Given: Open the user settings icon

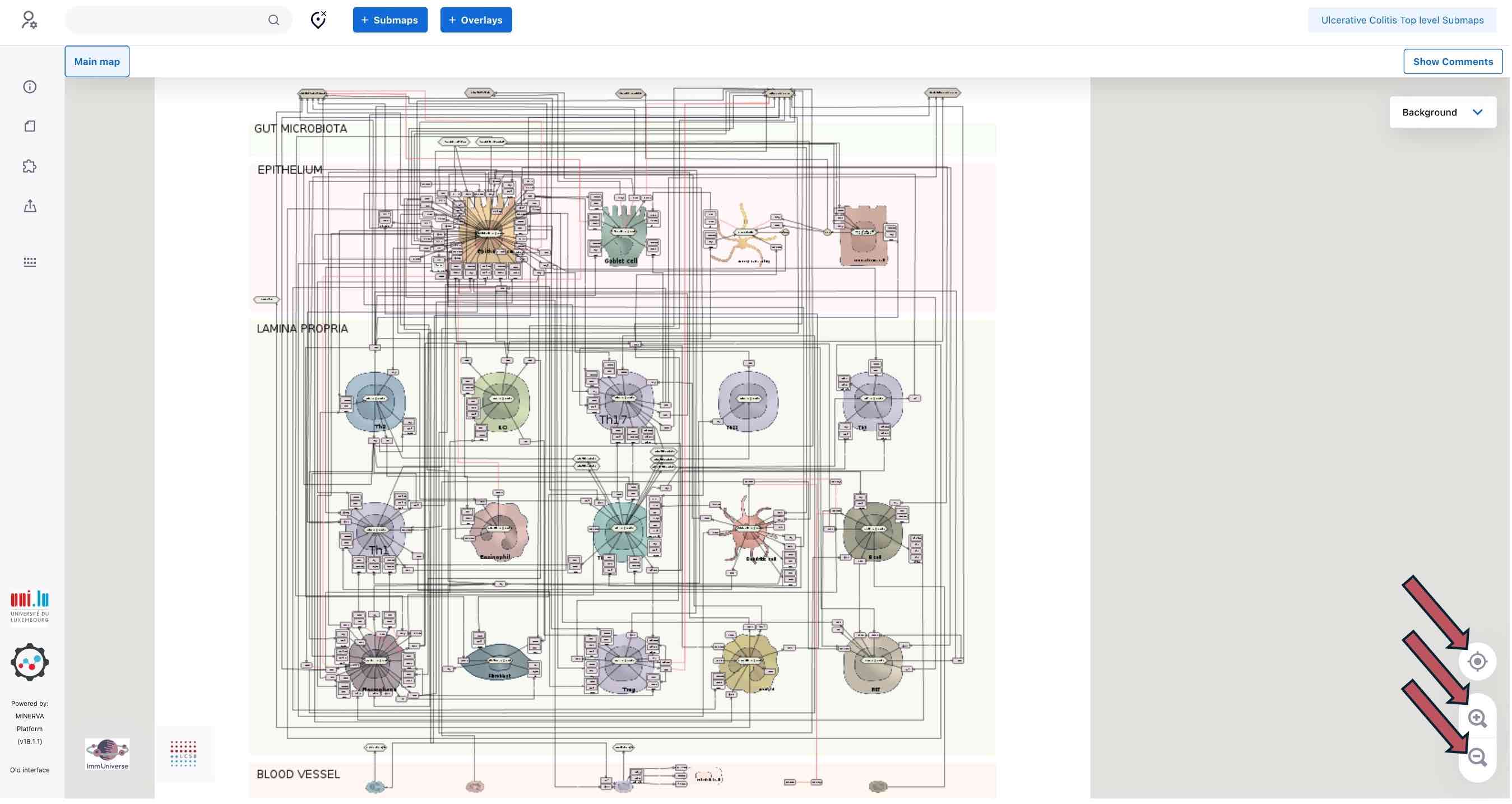Looking at the screenshot, I should tap(29, 20).
